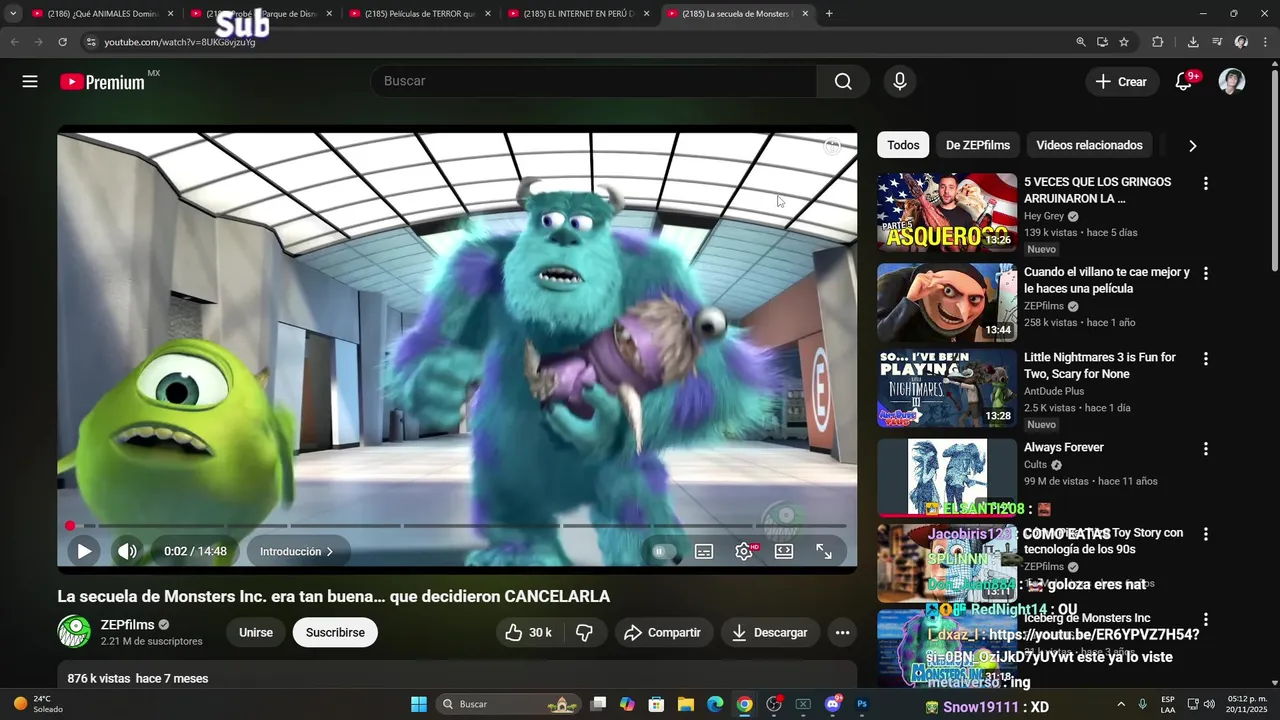
Task: Switch to EL INTERNET EN PERÚ browser tab
Action: click(578, 14)
